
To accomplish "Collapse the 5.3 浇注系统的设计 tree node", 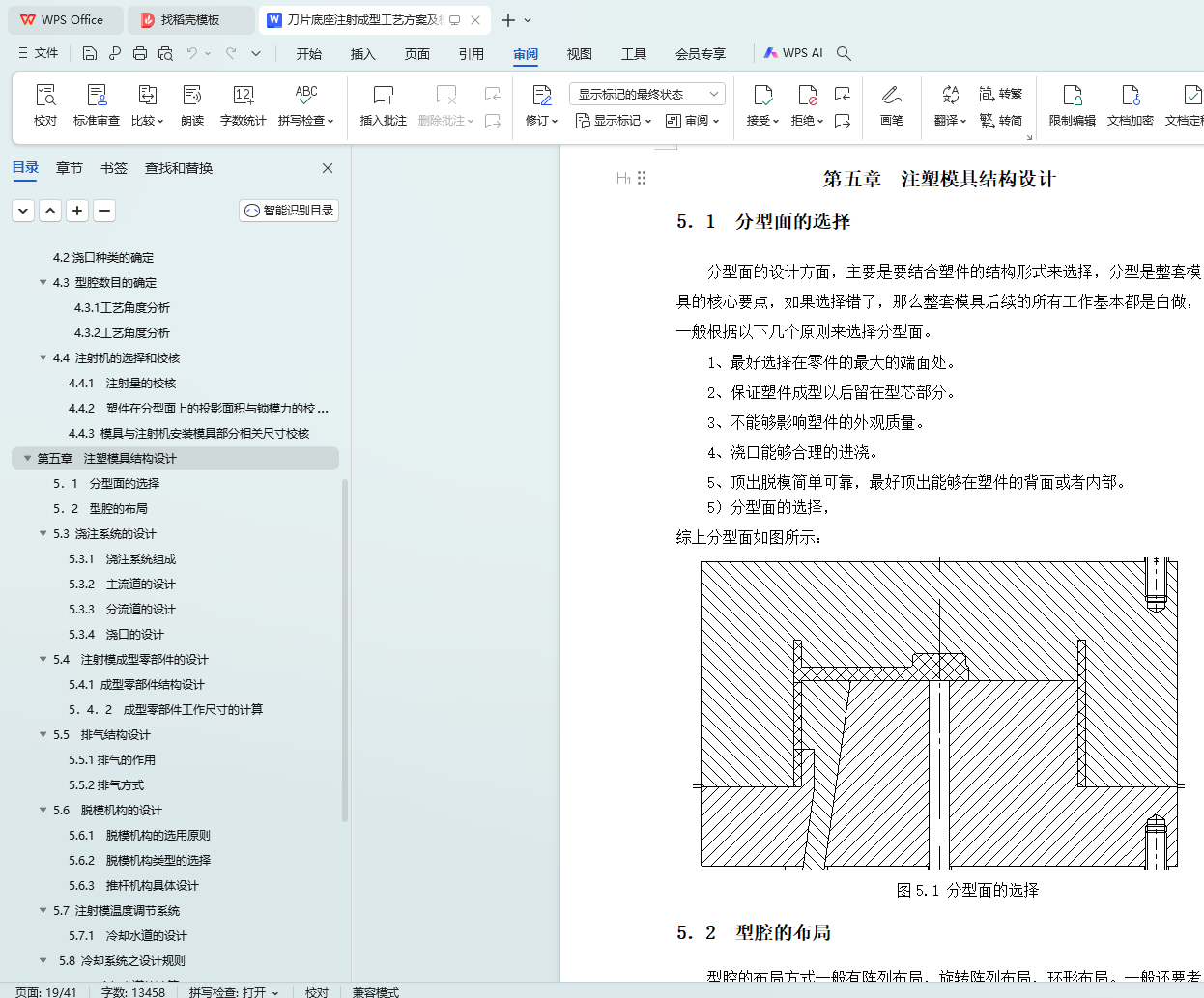I will point(43,533).
